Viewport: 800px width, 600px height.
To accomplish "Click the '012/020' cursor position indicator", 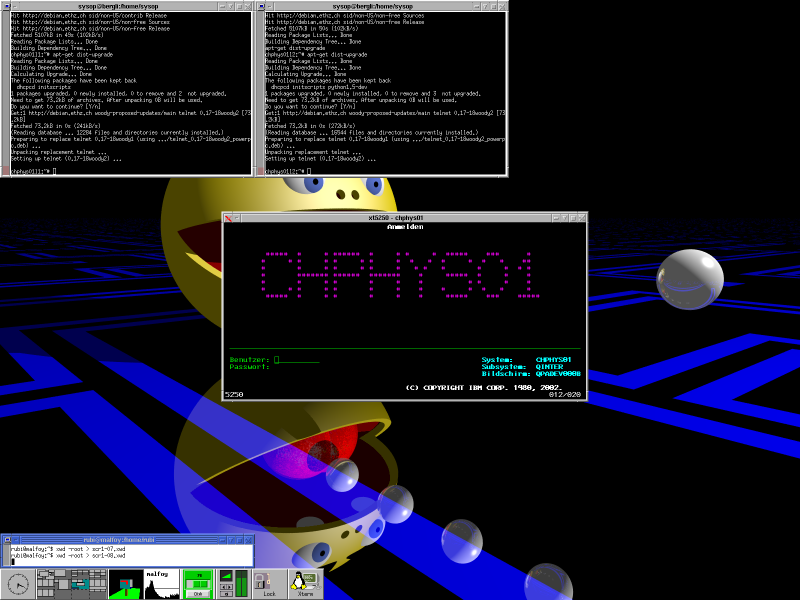I will 565,394.
